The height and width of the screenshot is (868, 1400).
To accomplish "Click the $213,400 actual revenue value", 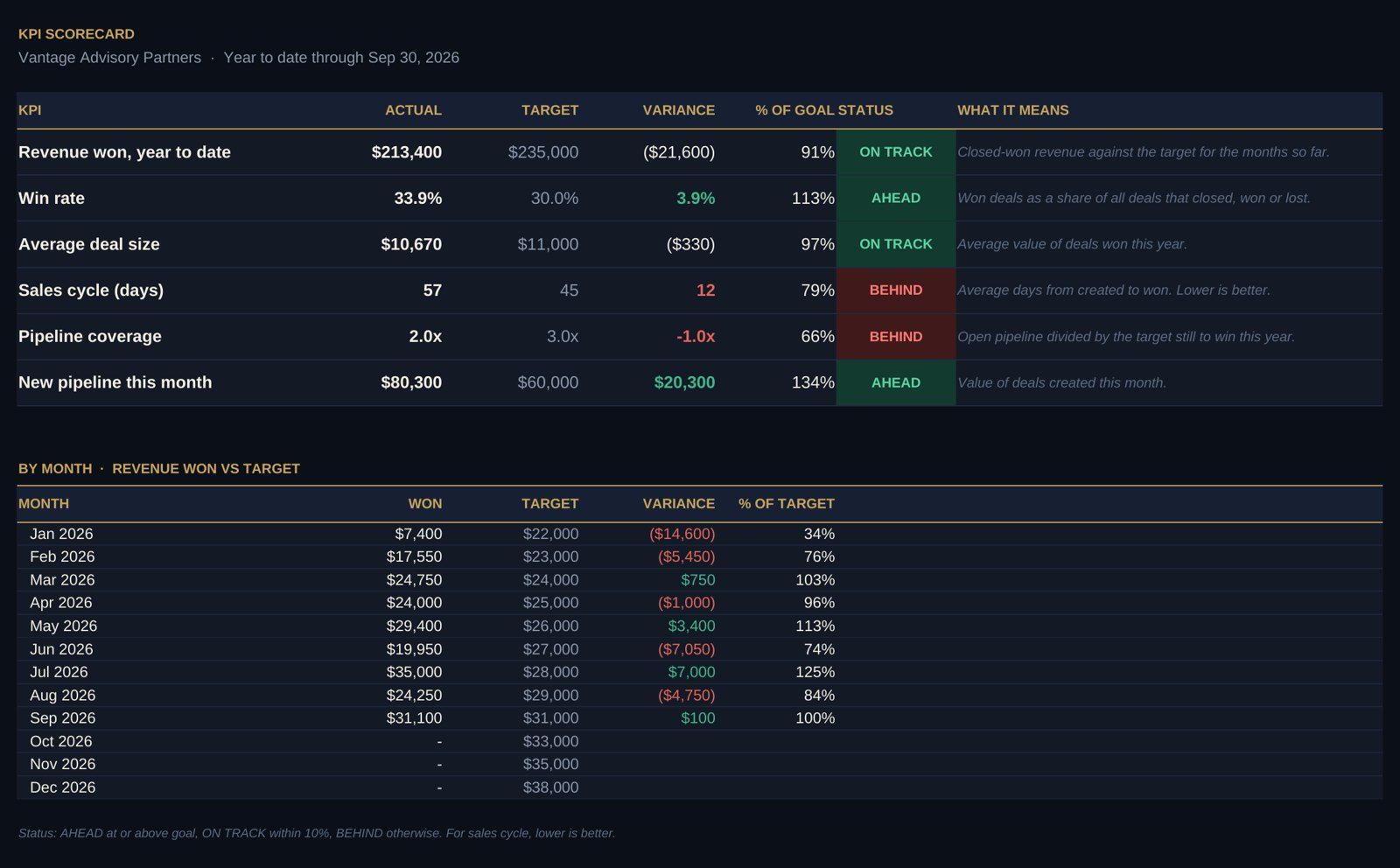I will (x=406, y=152).
